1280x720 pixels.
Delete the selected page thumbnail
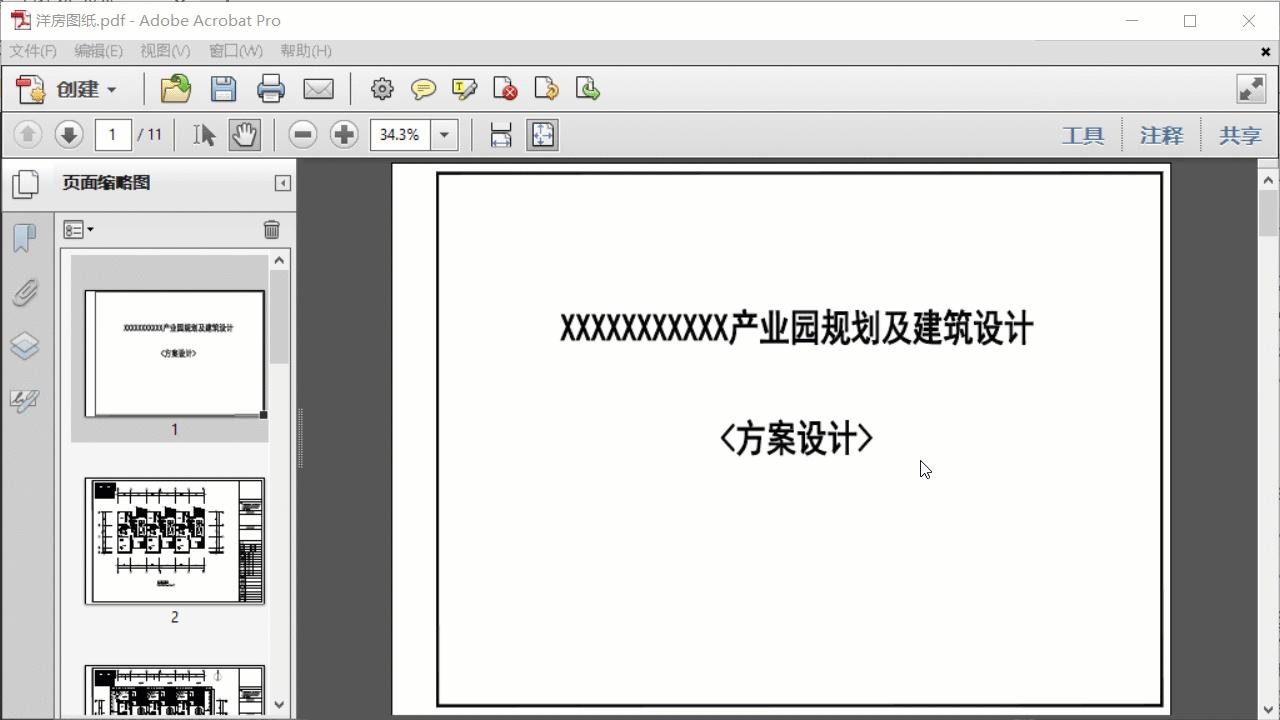[271, 229]
